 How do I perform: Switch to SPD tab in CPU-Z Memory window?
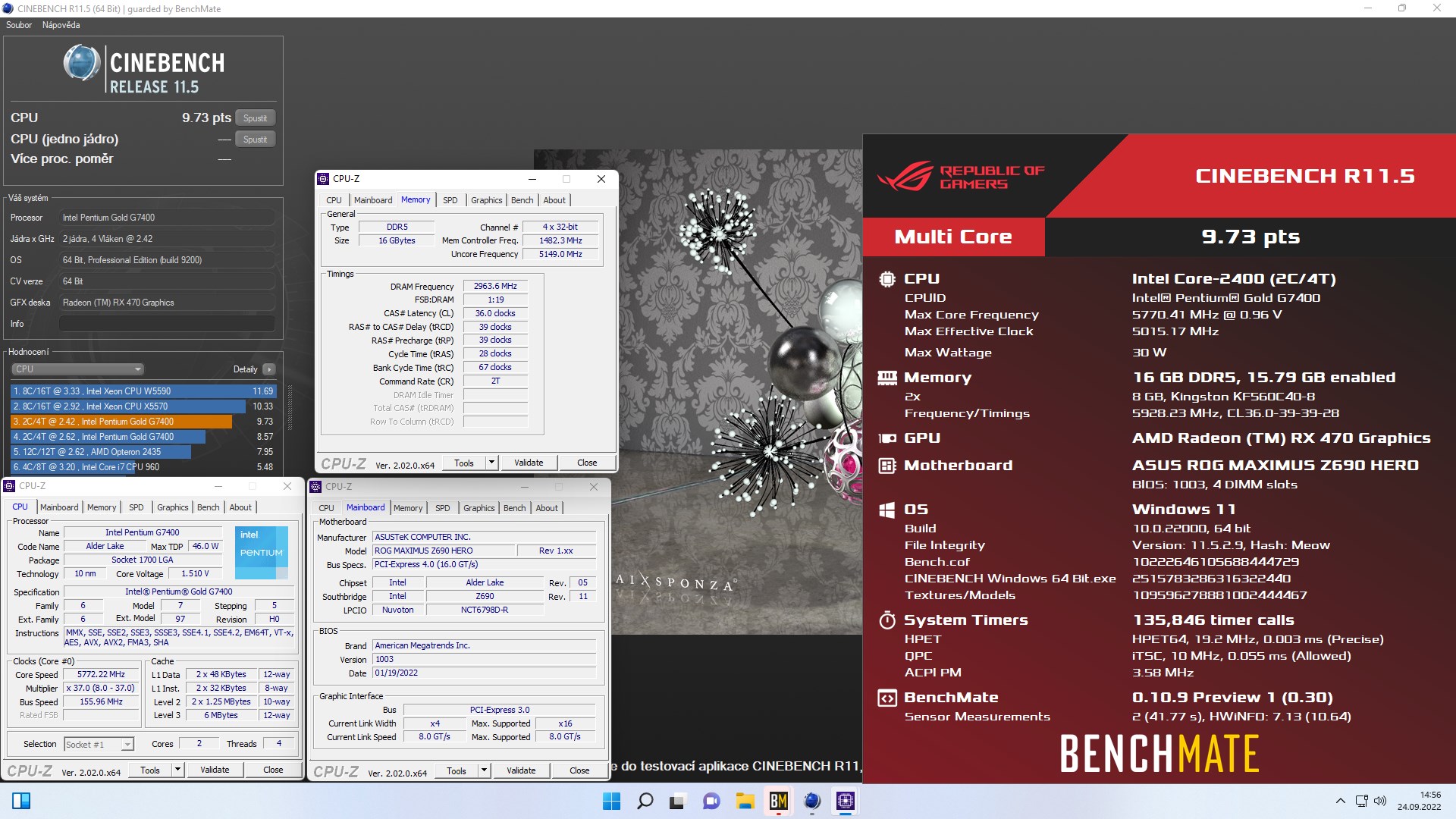click(x=450, y=200)
